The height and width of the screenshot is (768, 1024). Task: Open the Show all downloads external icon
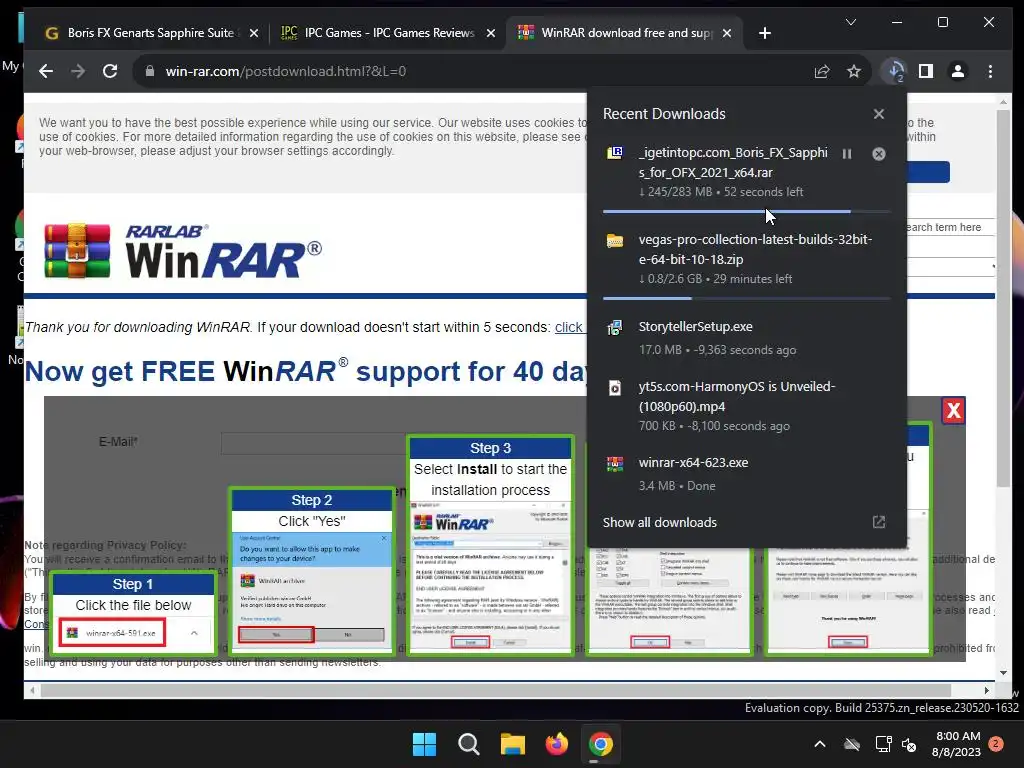[x=879, y=522]
